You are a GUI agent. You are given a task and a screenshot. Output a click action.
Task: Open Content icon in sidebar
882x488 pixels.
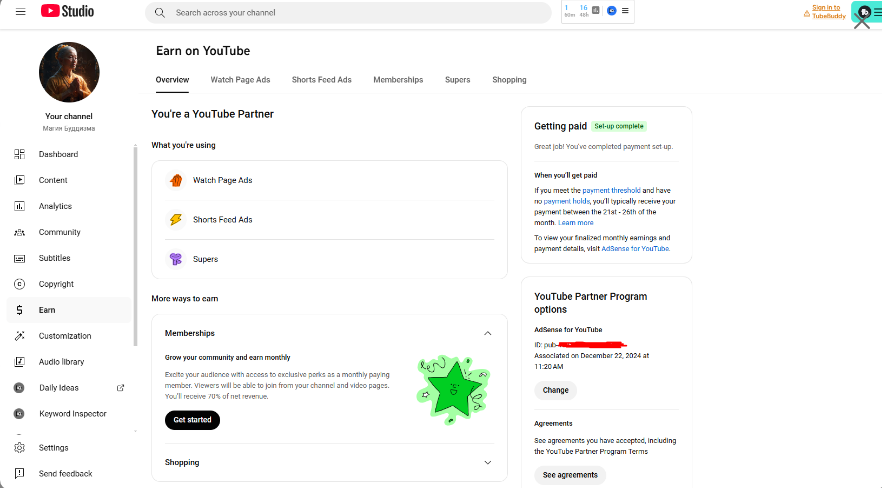20,180
